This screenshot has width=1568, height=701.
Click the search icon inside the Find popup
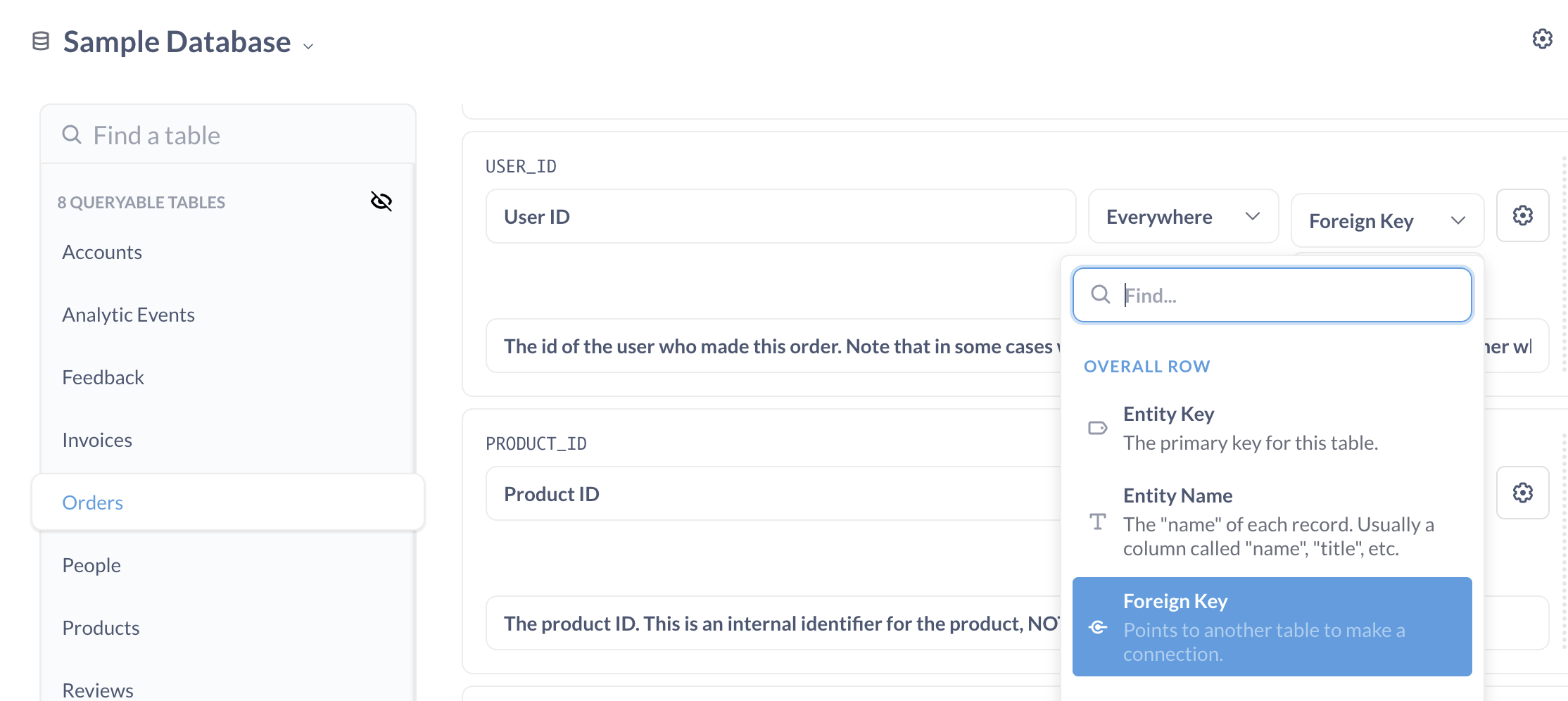[x=1100, y=295]
